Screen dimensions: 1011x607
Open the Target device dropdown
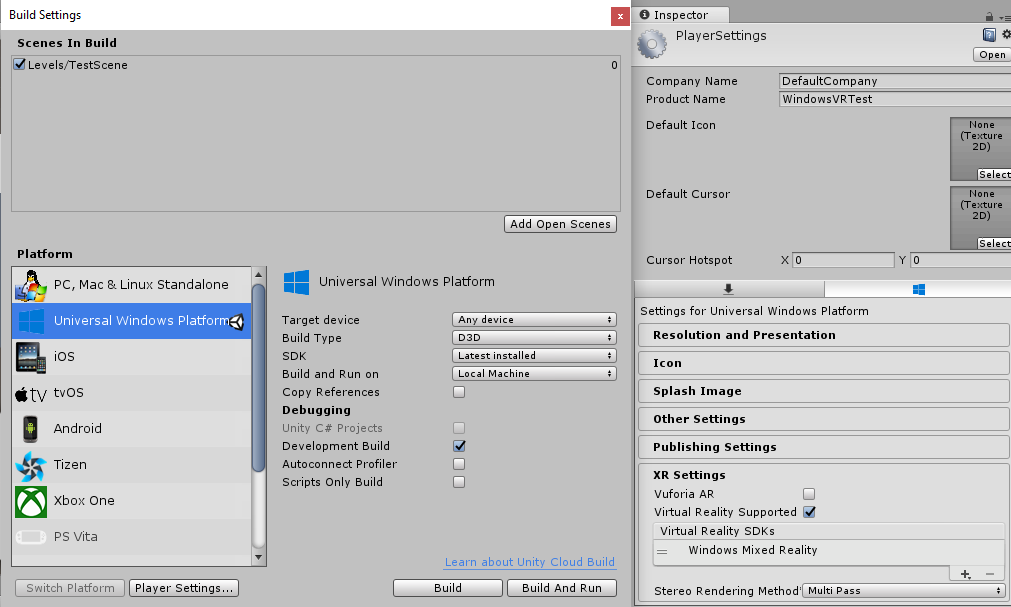point(535,319)
